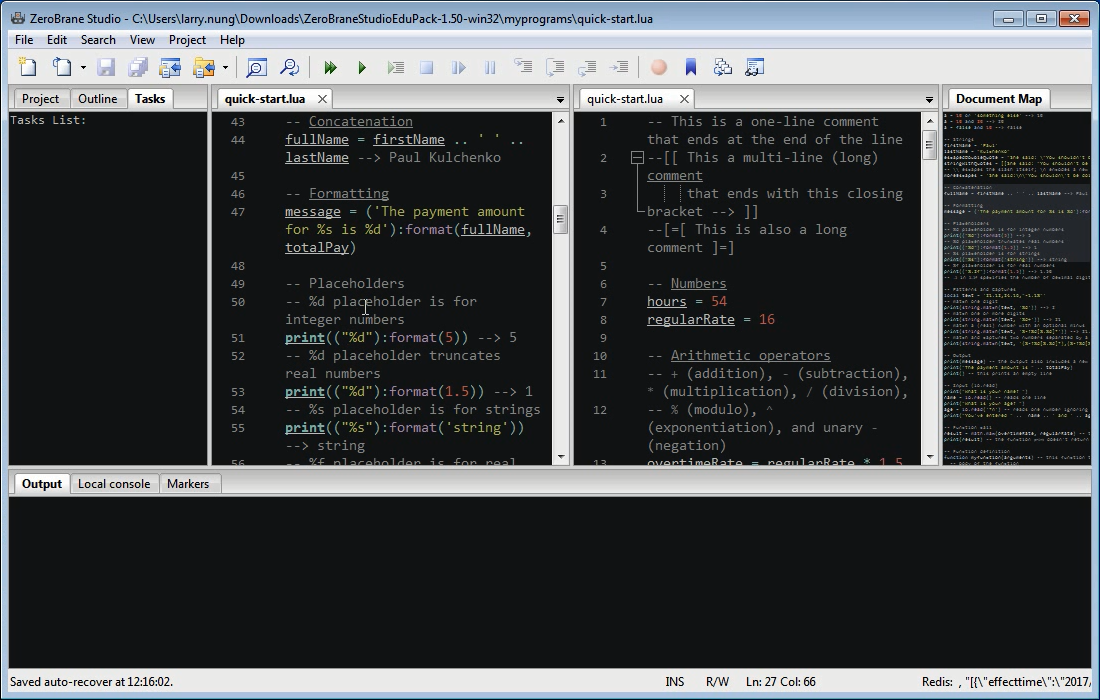Click the right editor vertical scrollbar thumb

pos(930,145)
